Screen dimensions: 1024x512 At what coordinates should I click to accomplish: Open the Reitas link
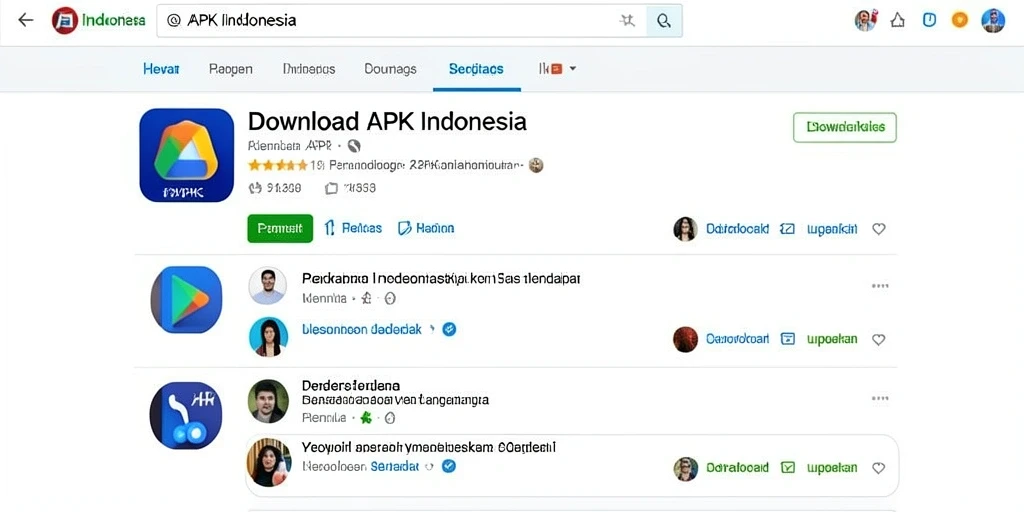click(x=353, y=228)
